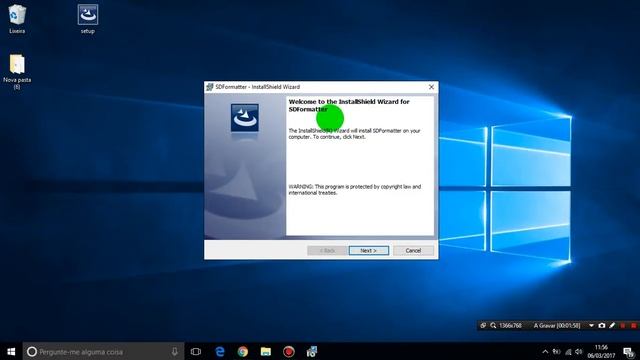Click the A Gravar recording timer text

(x=557, y=325)
